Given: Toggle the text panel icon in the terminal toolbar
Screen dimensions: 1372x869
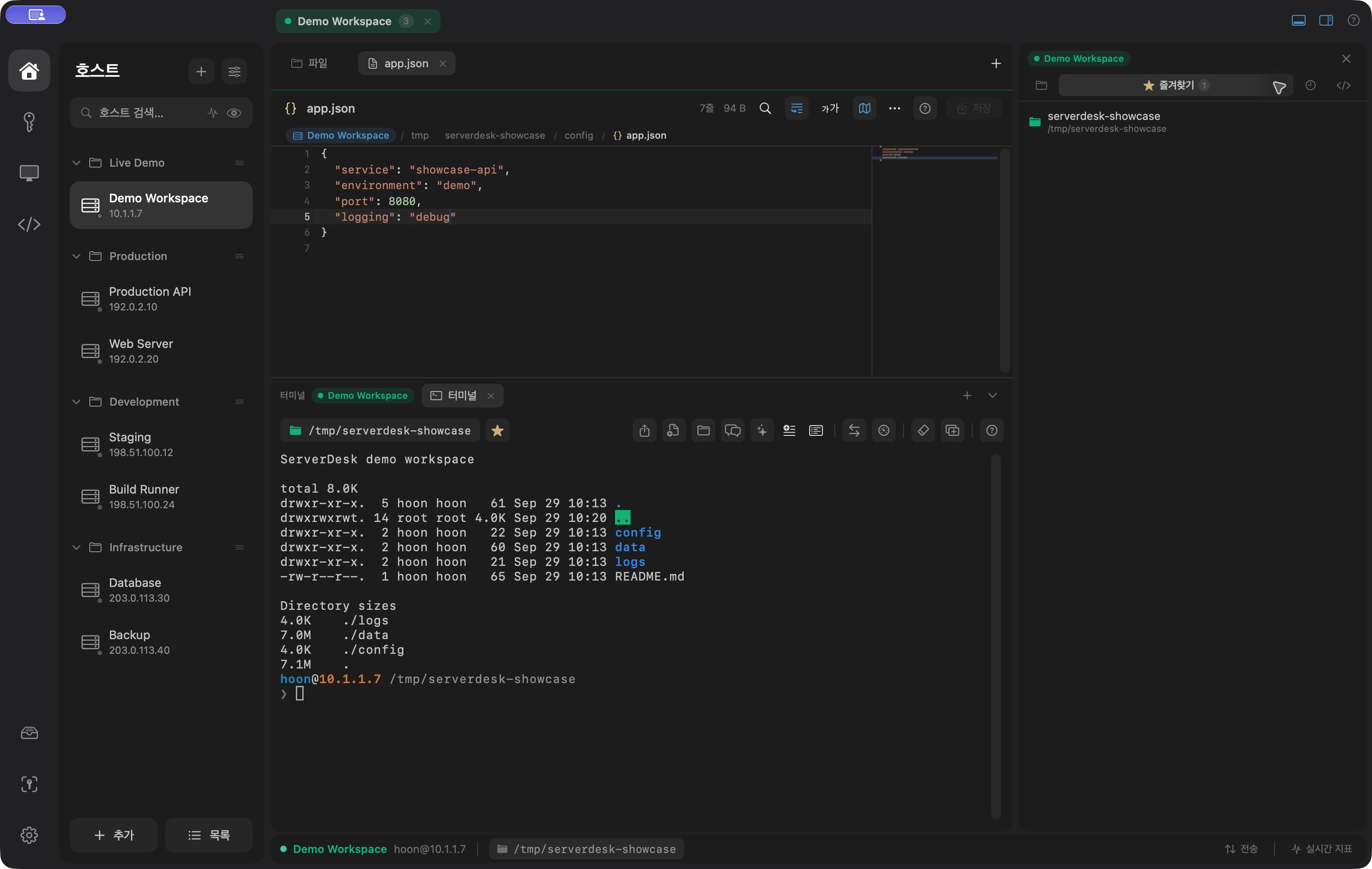Looking at the screenshot, I should click(x=816, y=431).
